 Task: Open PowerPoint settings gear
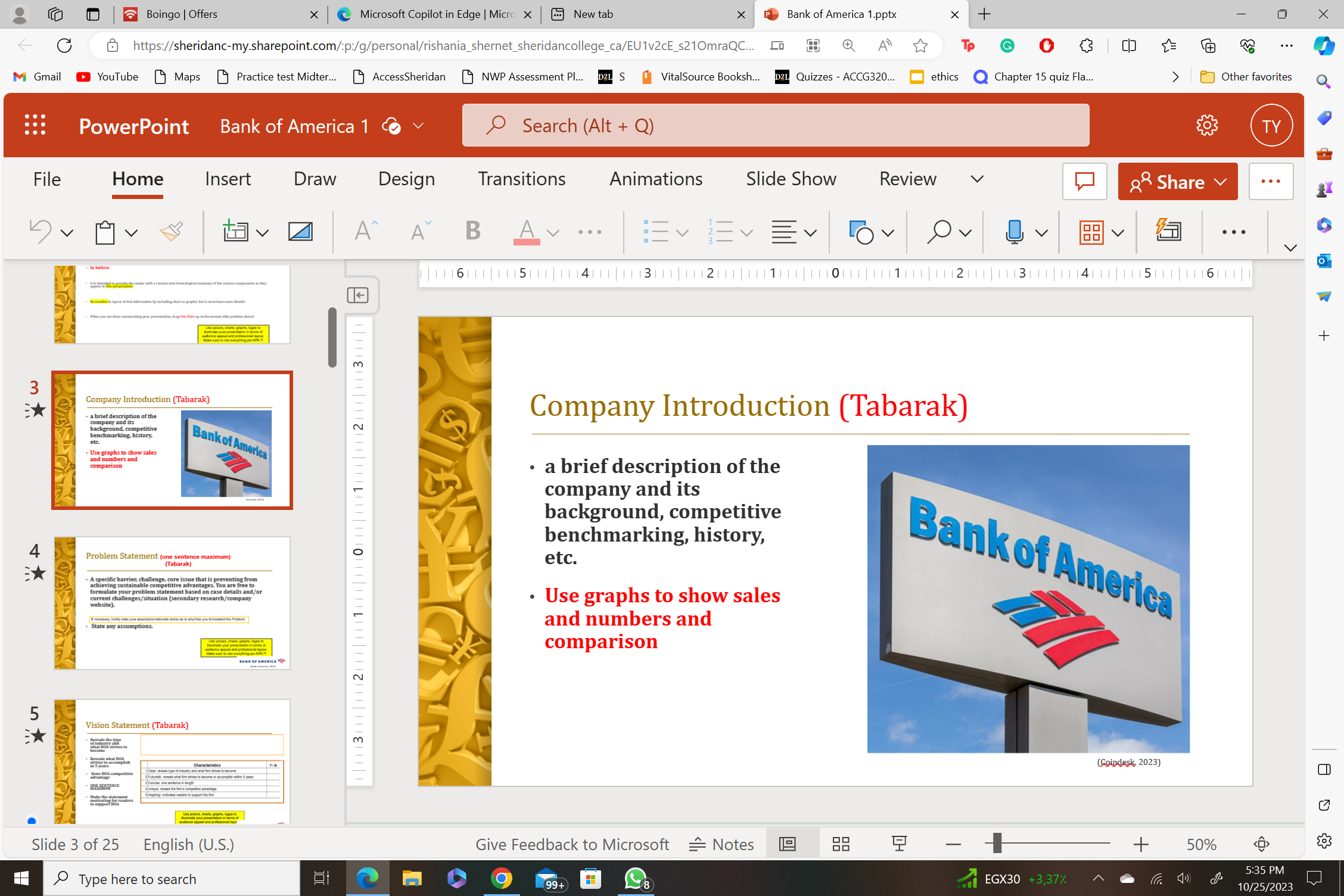(1207, 125)
